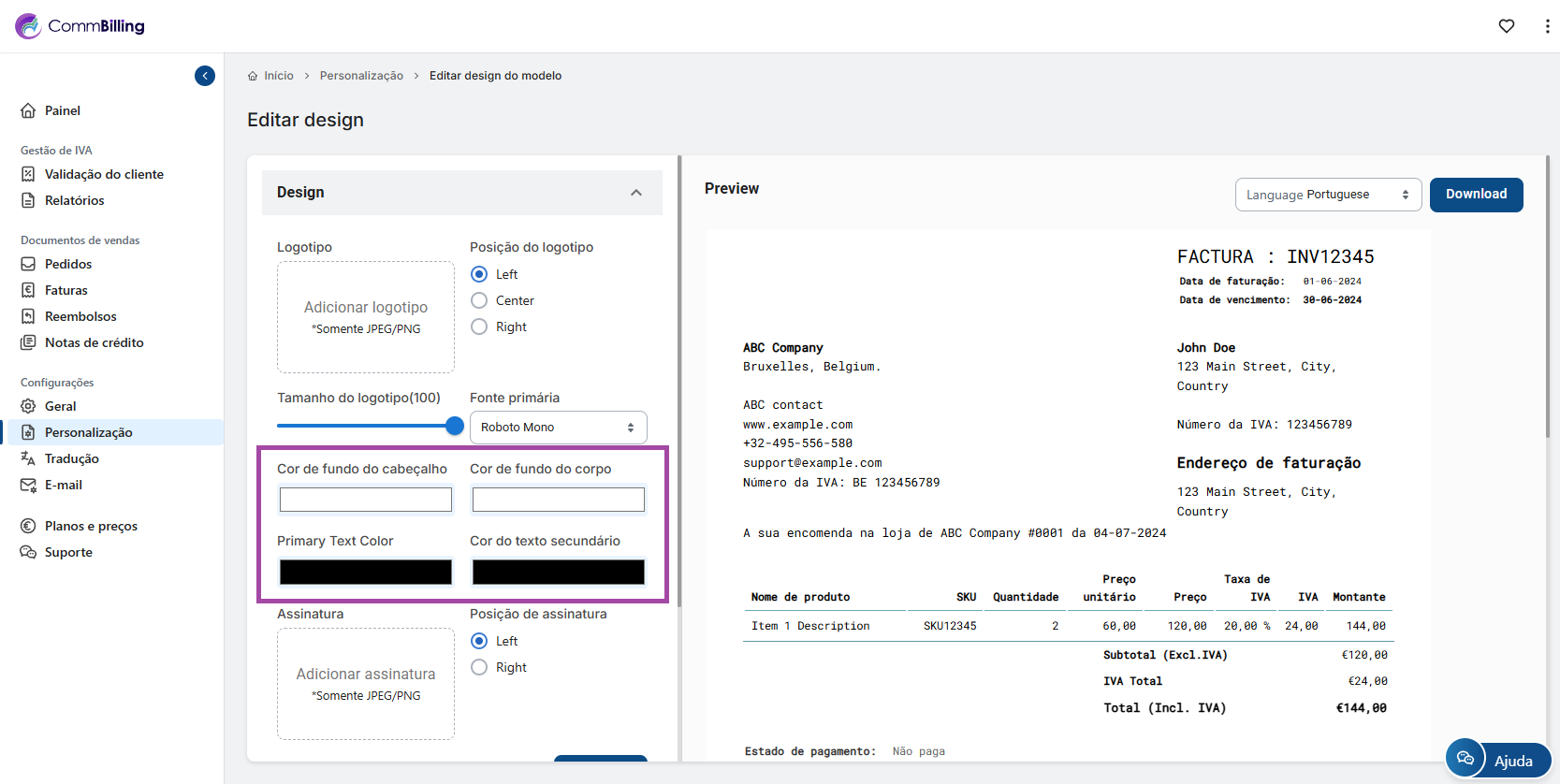Select Right logo position
Viewport: 1560px width, 784px height.
pyautogui.click(x=479, y=327)
